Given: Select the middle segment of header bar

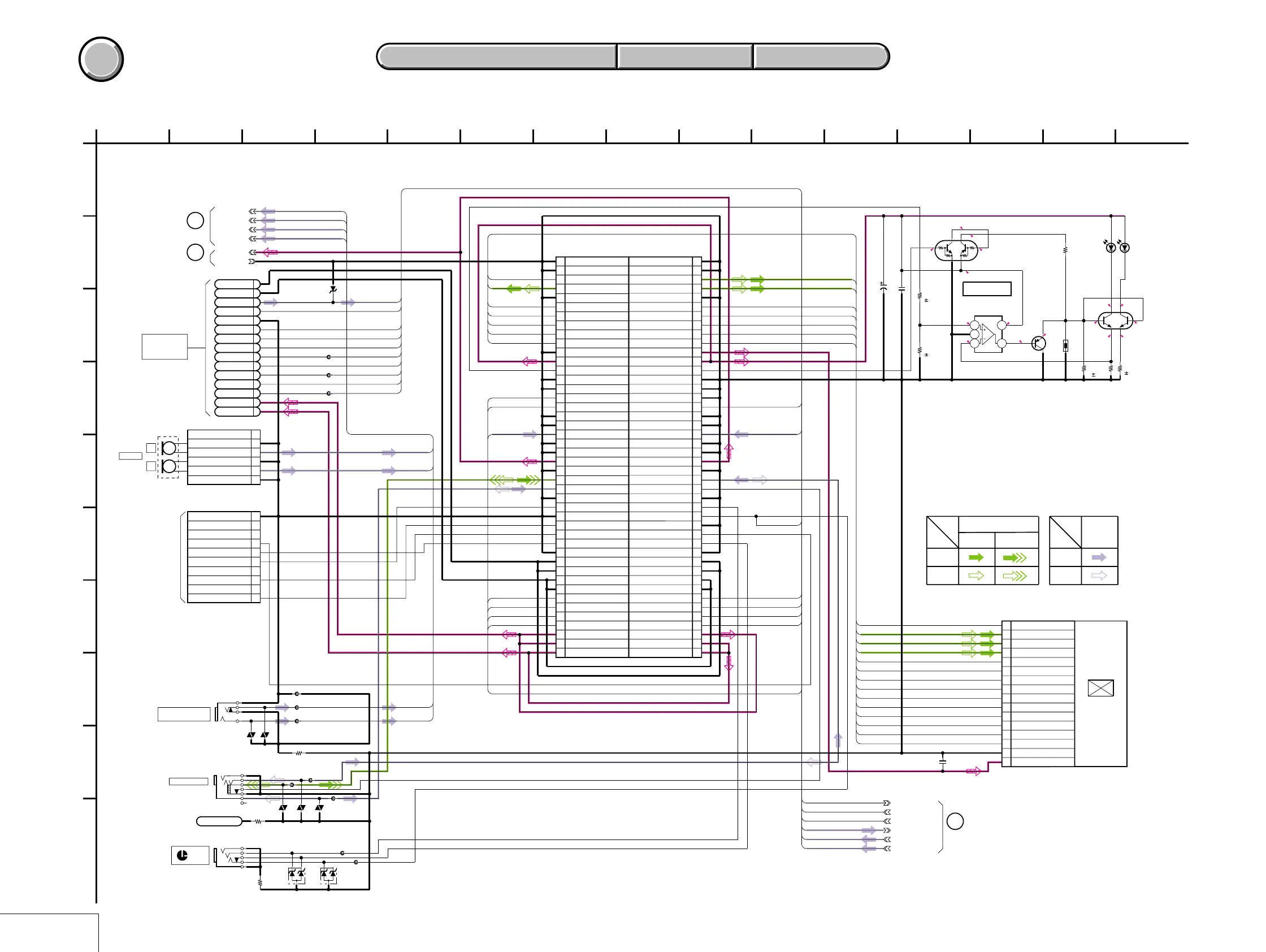Looking at the screenshot, I should [684, 57].
